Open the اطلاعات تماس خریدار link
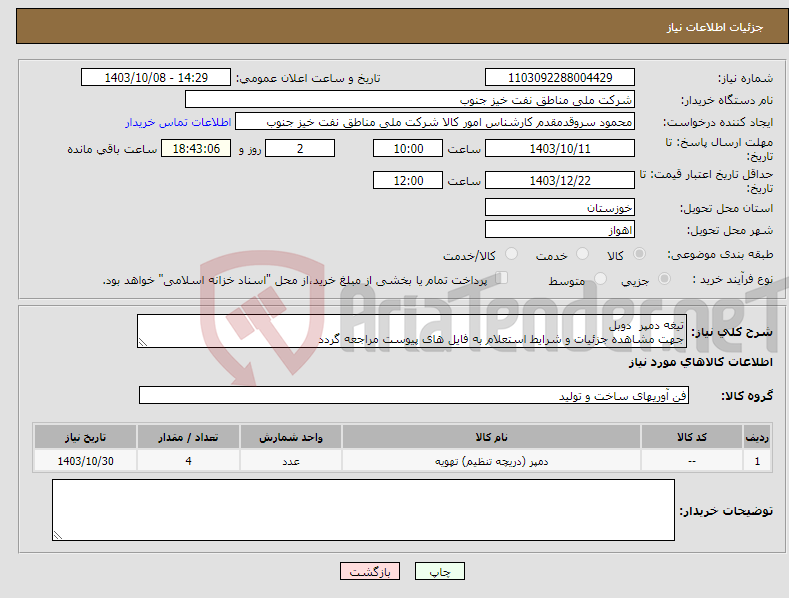Viewport: 789px width, 598px height. [178, 122]
